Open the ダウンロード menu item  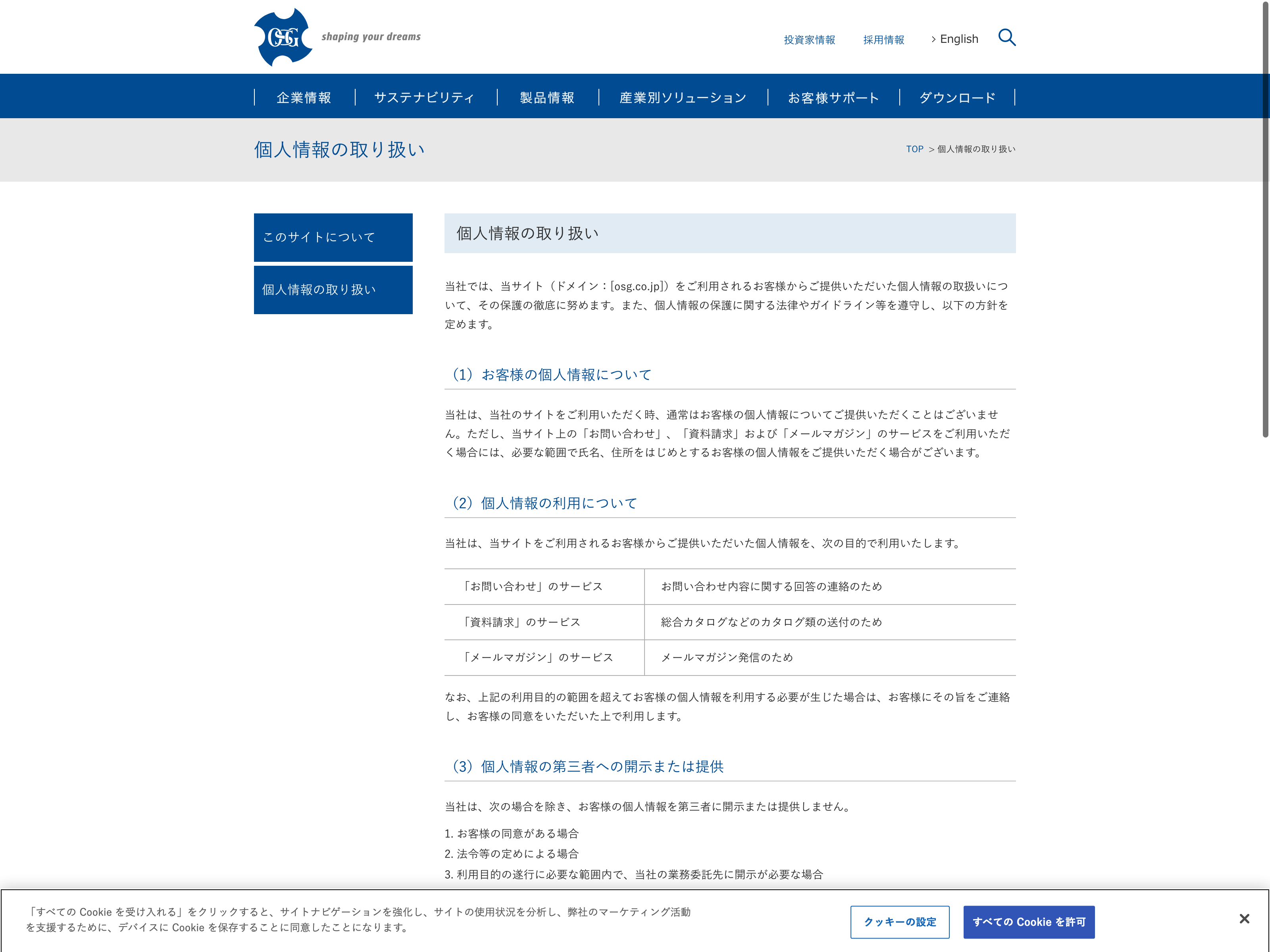[957, 98]
